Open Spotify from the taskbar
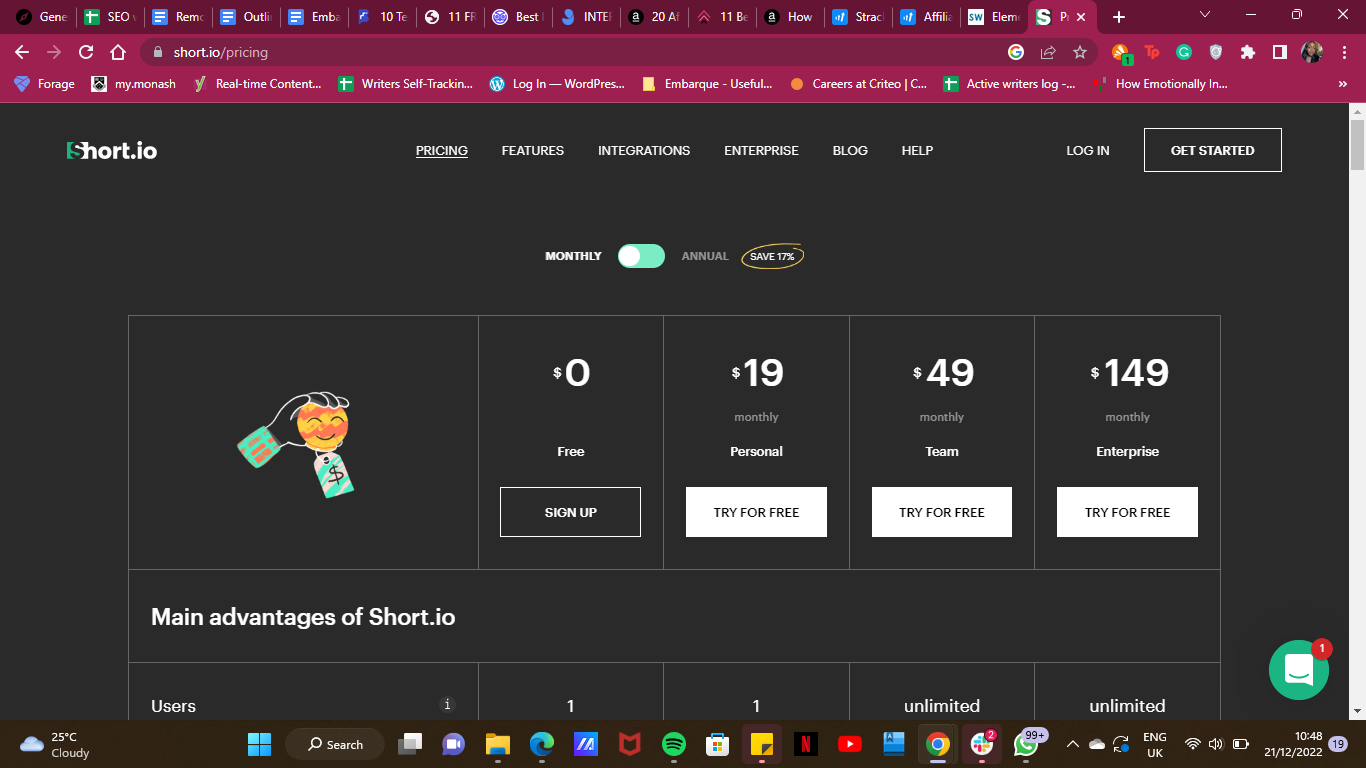Screen dimensions: 1366x768 [674, 744]
